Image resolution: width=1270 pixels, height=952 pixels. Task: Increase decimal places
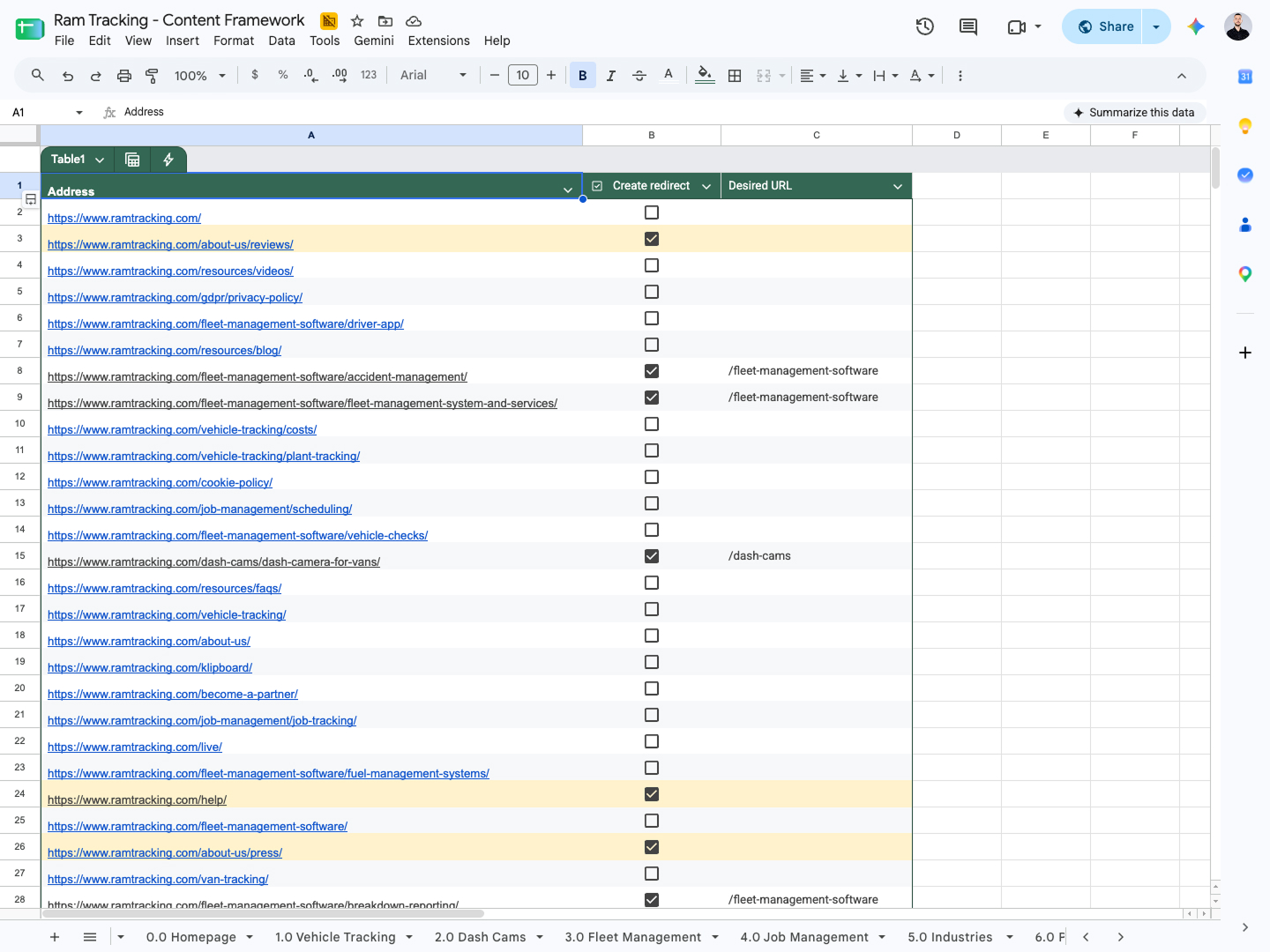coord(340,75)
